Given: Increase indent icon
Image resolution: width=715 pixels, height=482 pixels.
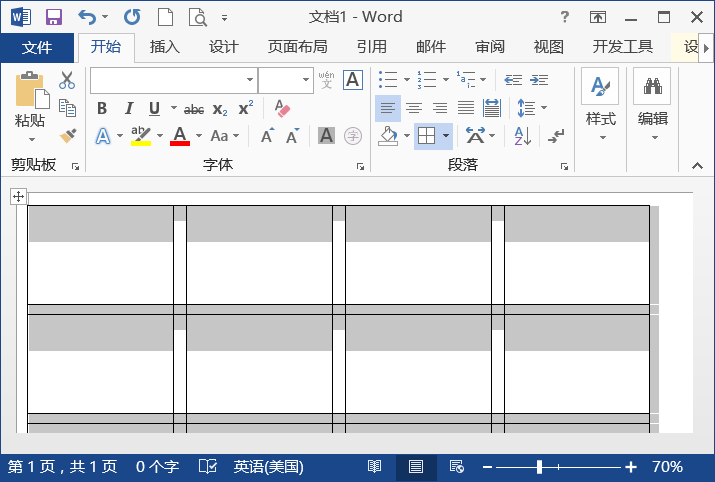Looking at the screenshot, I should click(x=539, y=80).
